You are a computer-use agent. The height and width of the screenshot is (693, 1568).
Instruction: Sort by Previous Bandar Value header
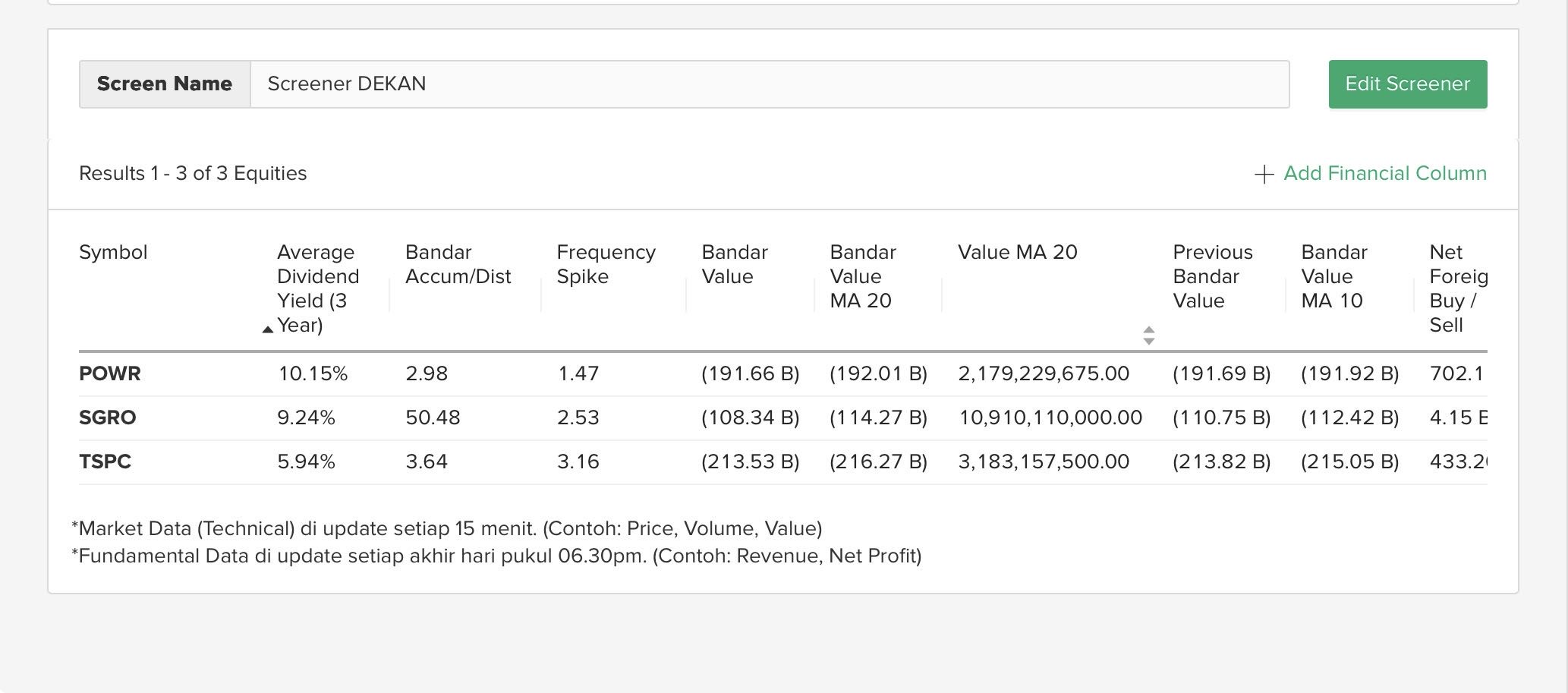tap(1212, 276)
